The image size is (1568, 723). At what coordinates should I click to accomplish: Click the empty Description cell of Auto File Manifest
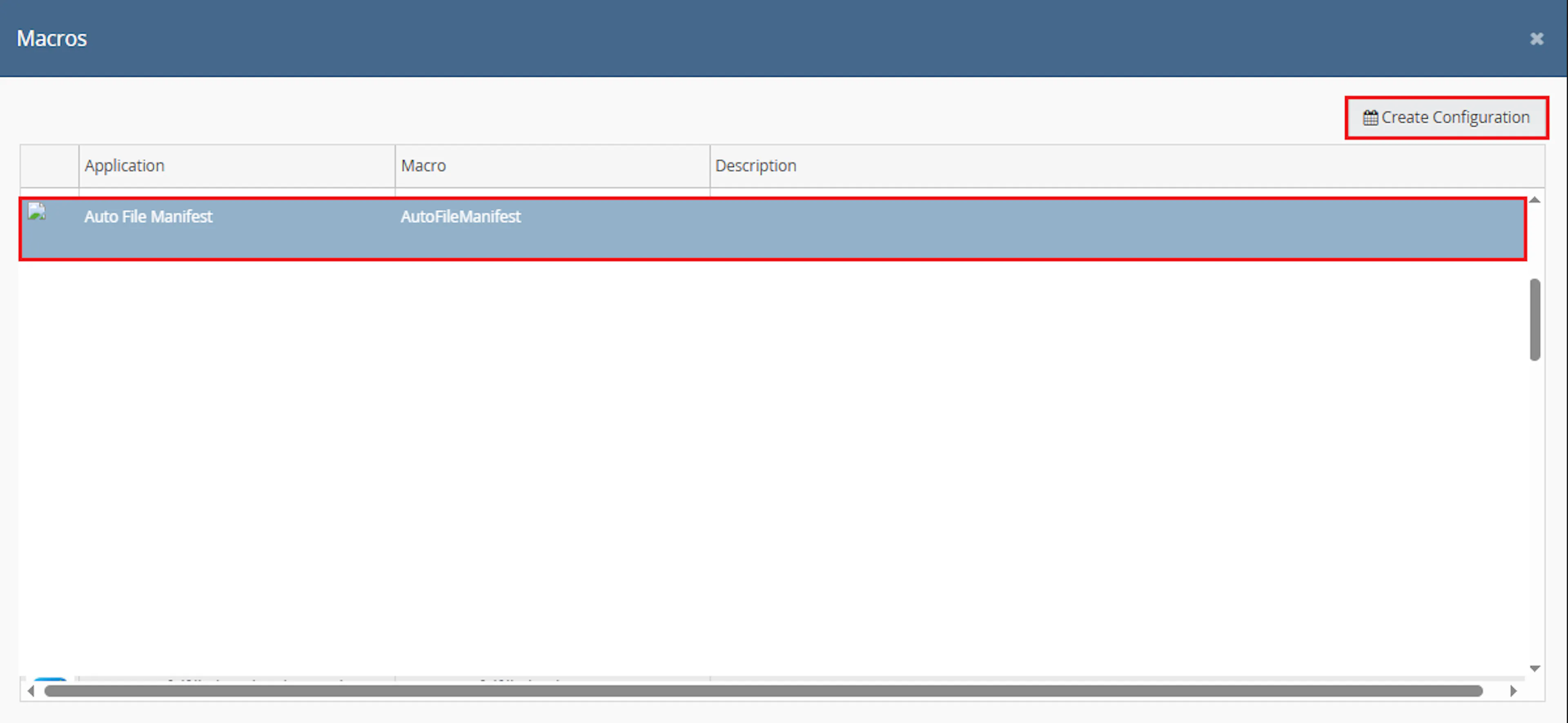click(1117, 229)
